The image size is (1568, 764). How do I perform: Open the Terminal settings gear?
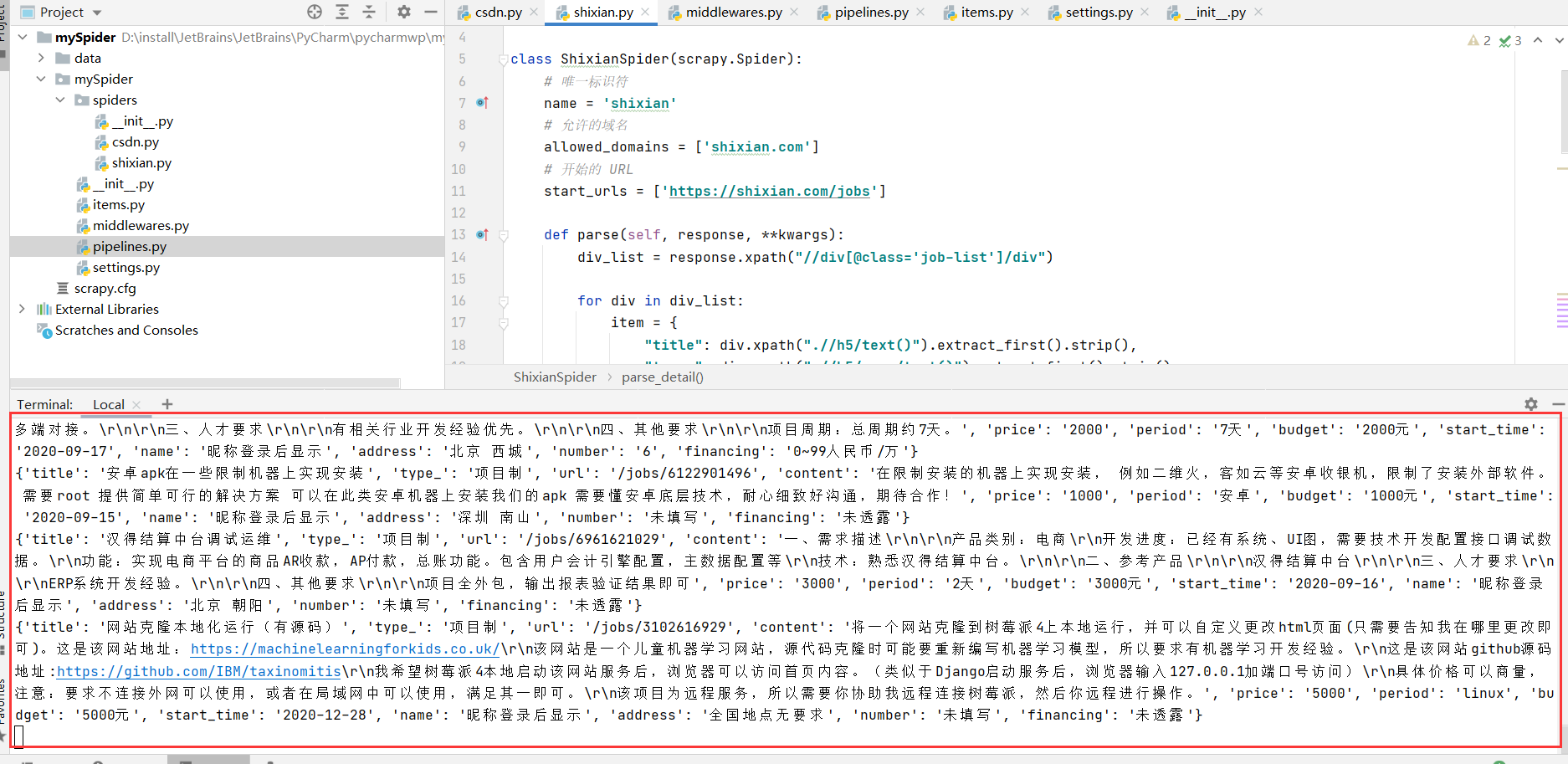(x=1532, y=404)
